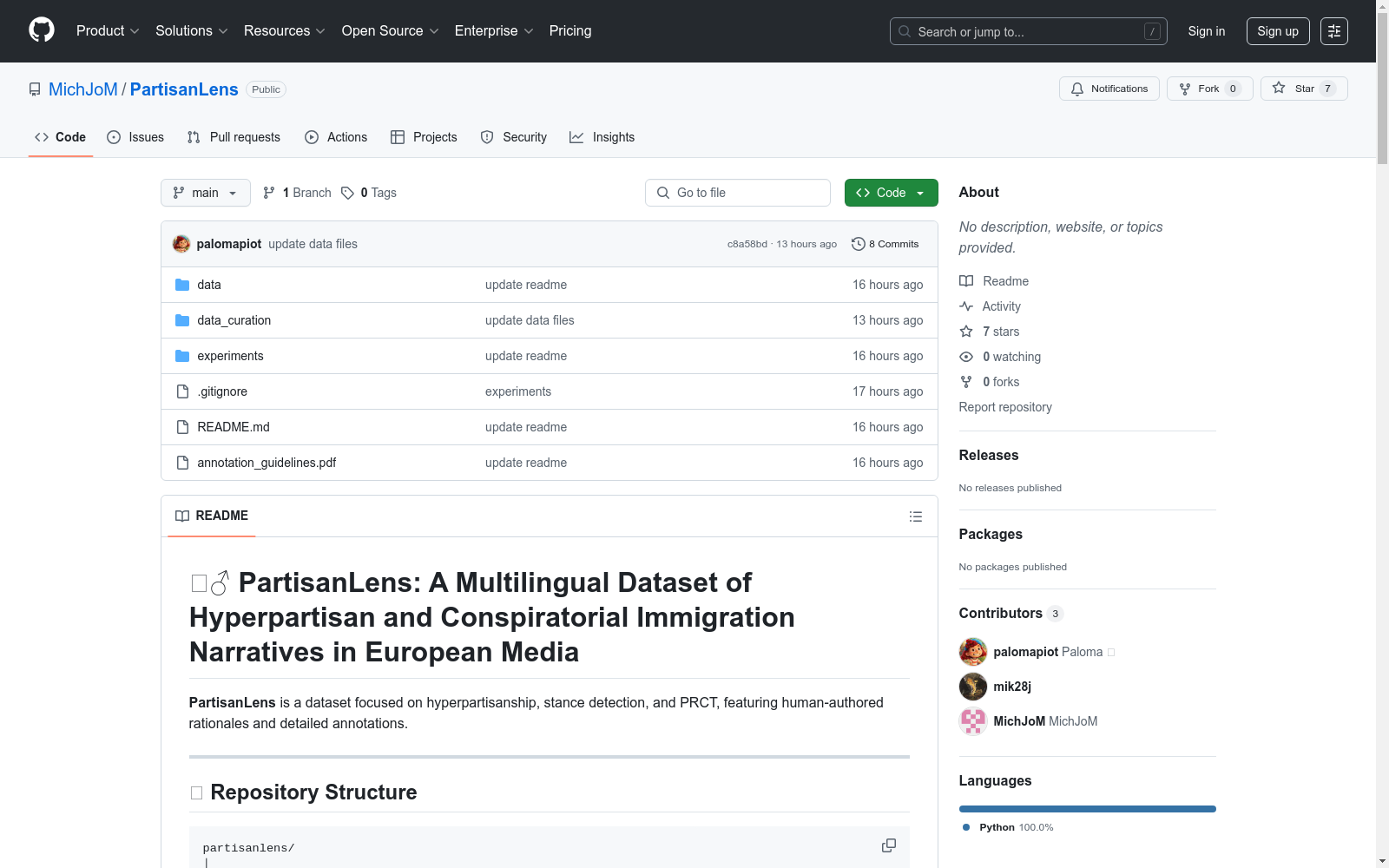Open the data_curation folder icon
This screenshot has width=1389, height=868.
[182, 320]
